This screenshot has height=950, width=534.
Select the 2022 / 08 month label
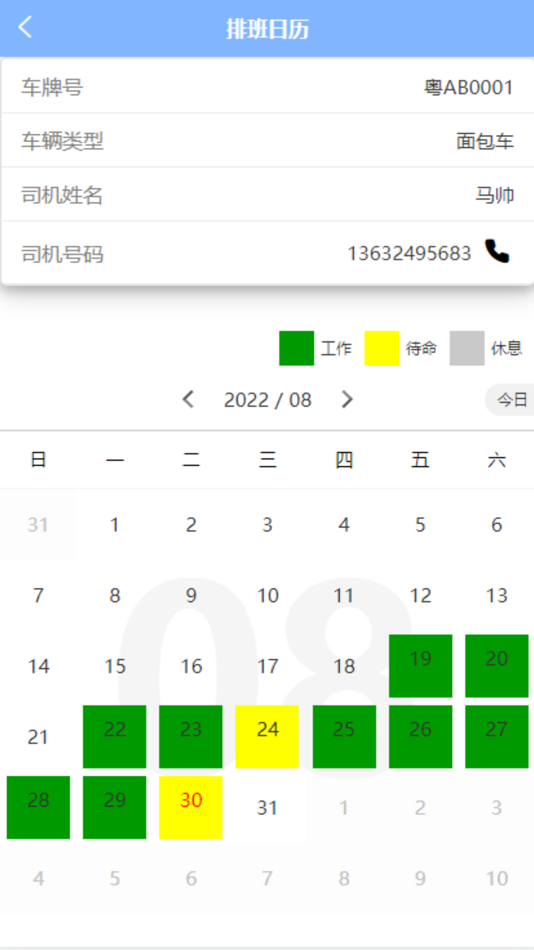click(267, 400)
